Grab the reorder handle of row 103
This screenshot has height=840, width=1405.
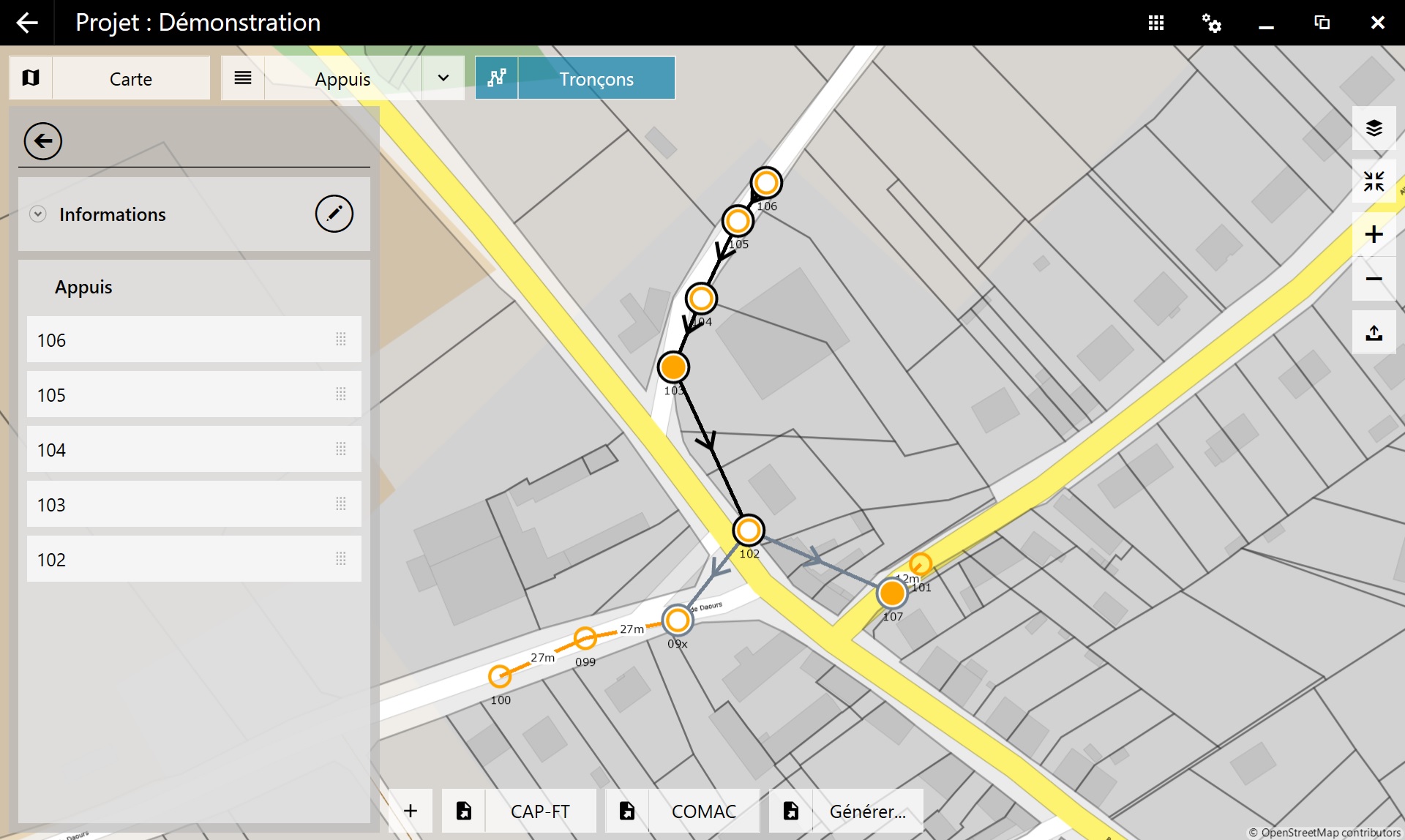pyautogui.click(x=341, y=503)
